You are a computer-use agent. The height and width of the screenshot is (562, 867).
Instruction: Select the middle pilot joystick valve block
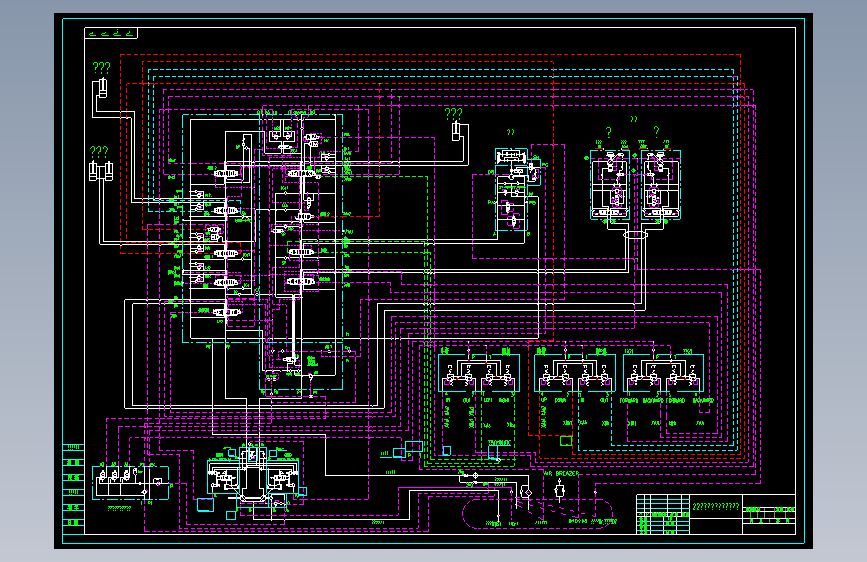[x=575, y=373]
